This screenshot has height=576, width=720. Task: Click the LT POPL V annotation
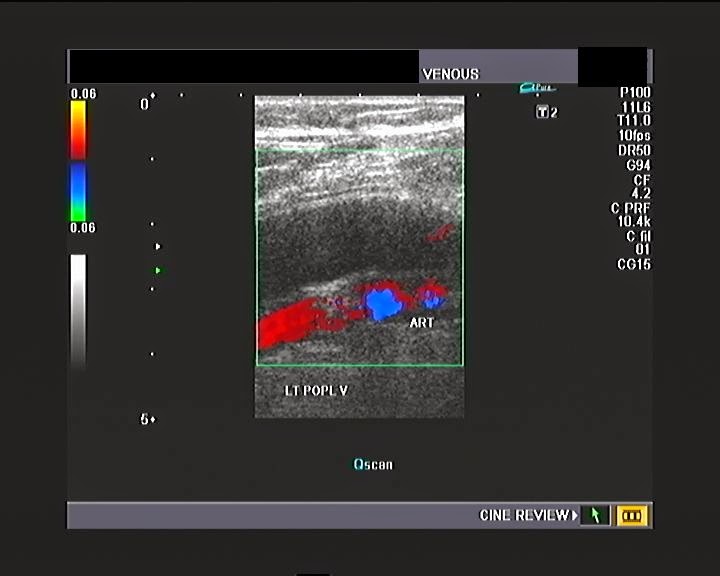click(316, 390)
